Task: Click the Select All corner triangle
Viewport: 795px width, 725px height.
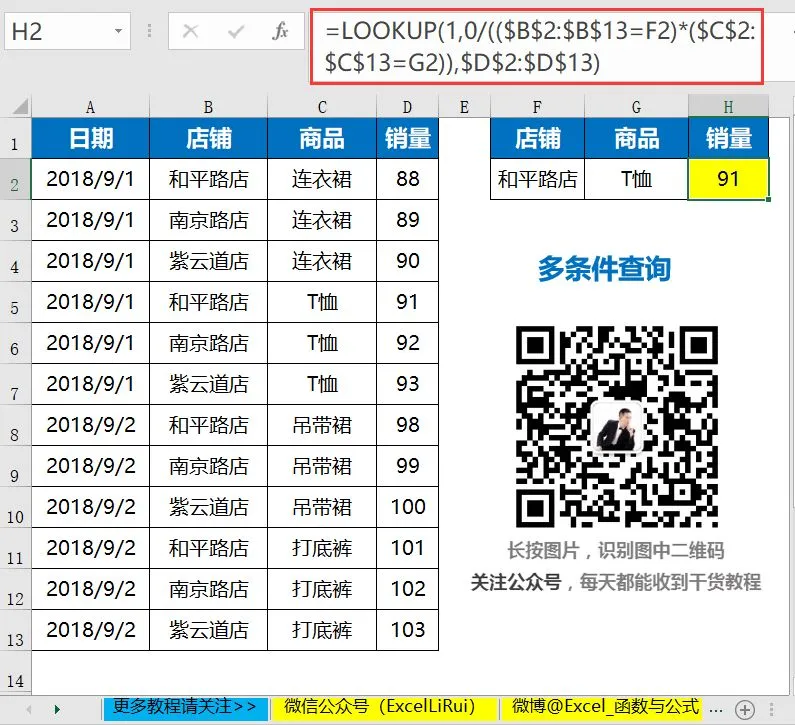Action: click(20, 107)
